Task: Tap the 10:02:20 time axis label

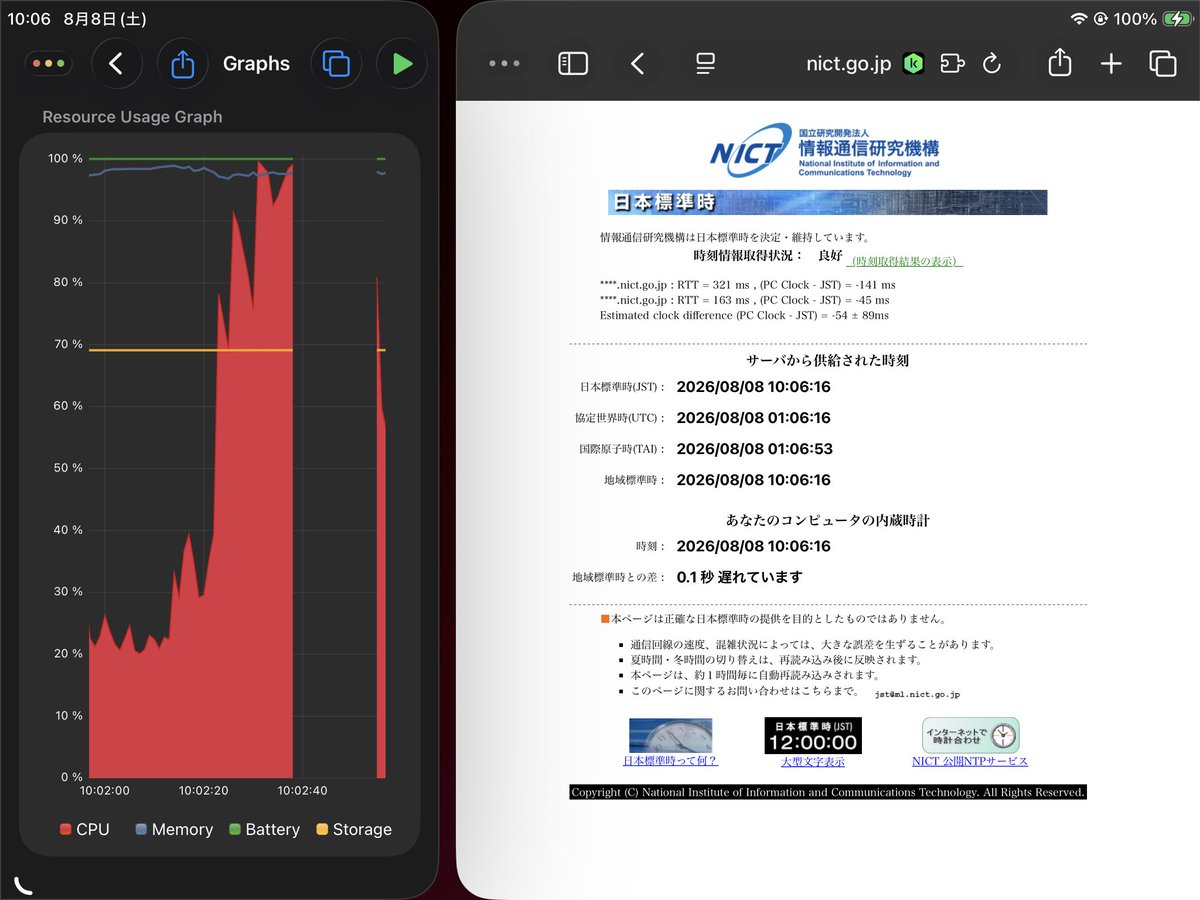Action: tap(202, 790)
